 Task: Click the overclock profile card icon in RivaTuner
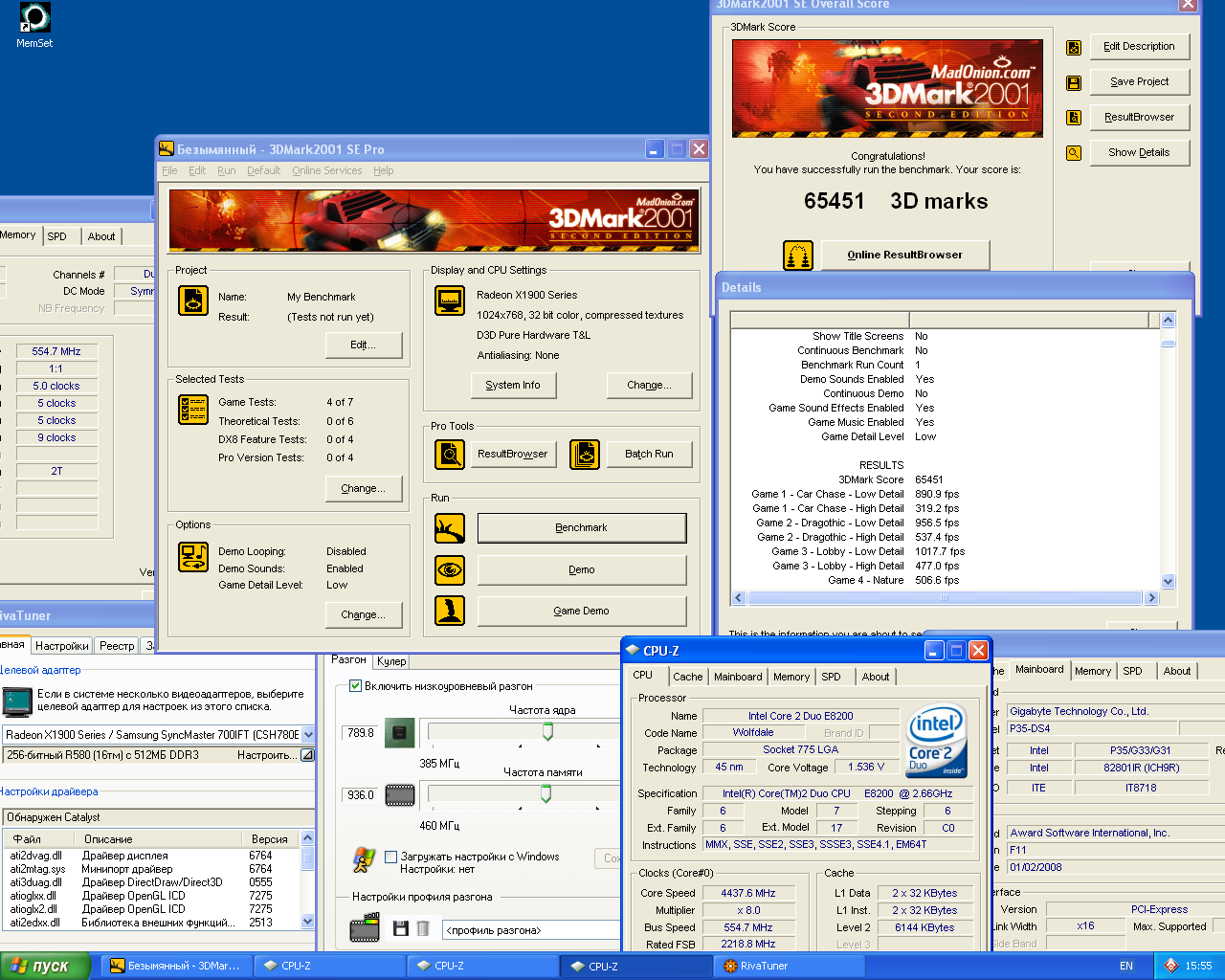tap(366, 927)
